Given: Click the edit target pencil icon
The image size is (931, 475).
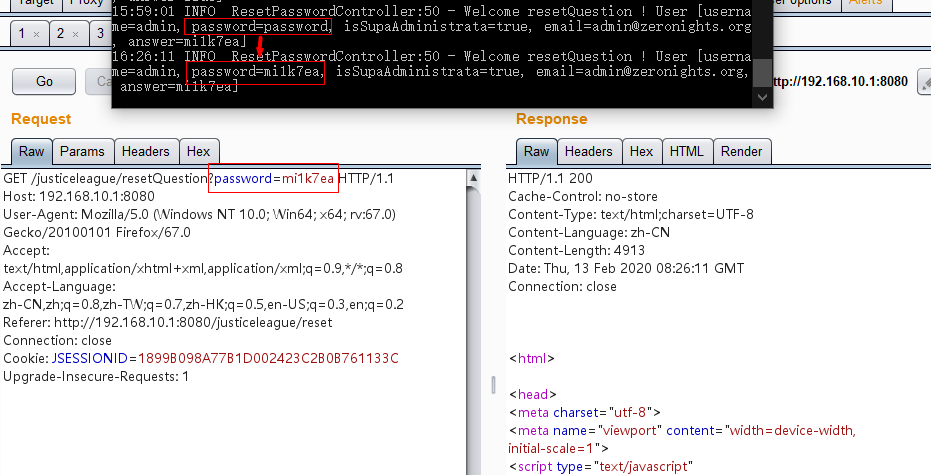Looking at the screenshot, I should pos(923,83).
